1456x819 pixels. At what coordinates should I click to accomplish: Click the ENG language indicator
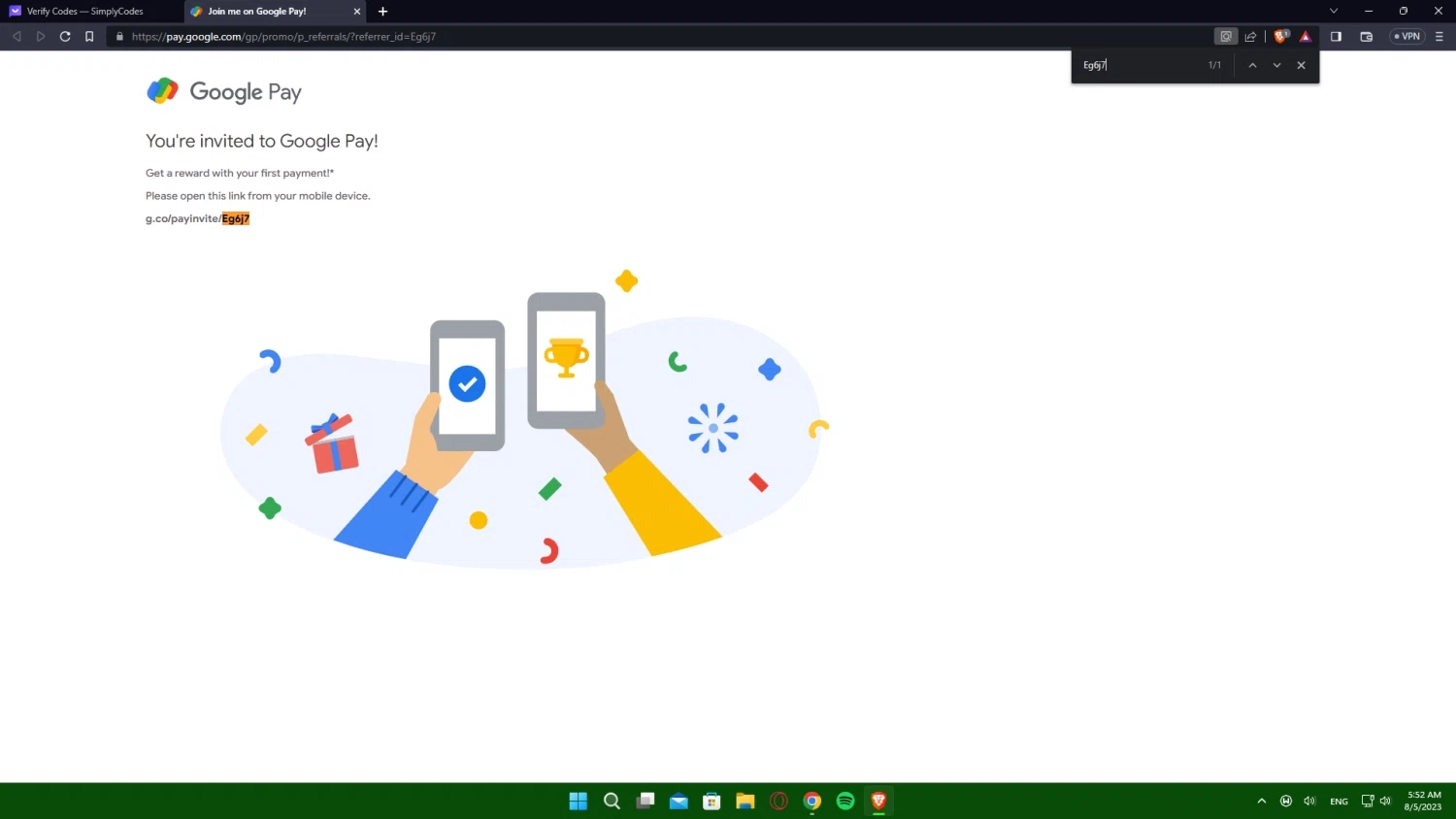click(1340, 801)
